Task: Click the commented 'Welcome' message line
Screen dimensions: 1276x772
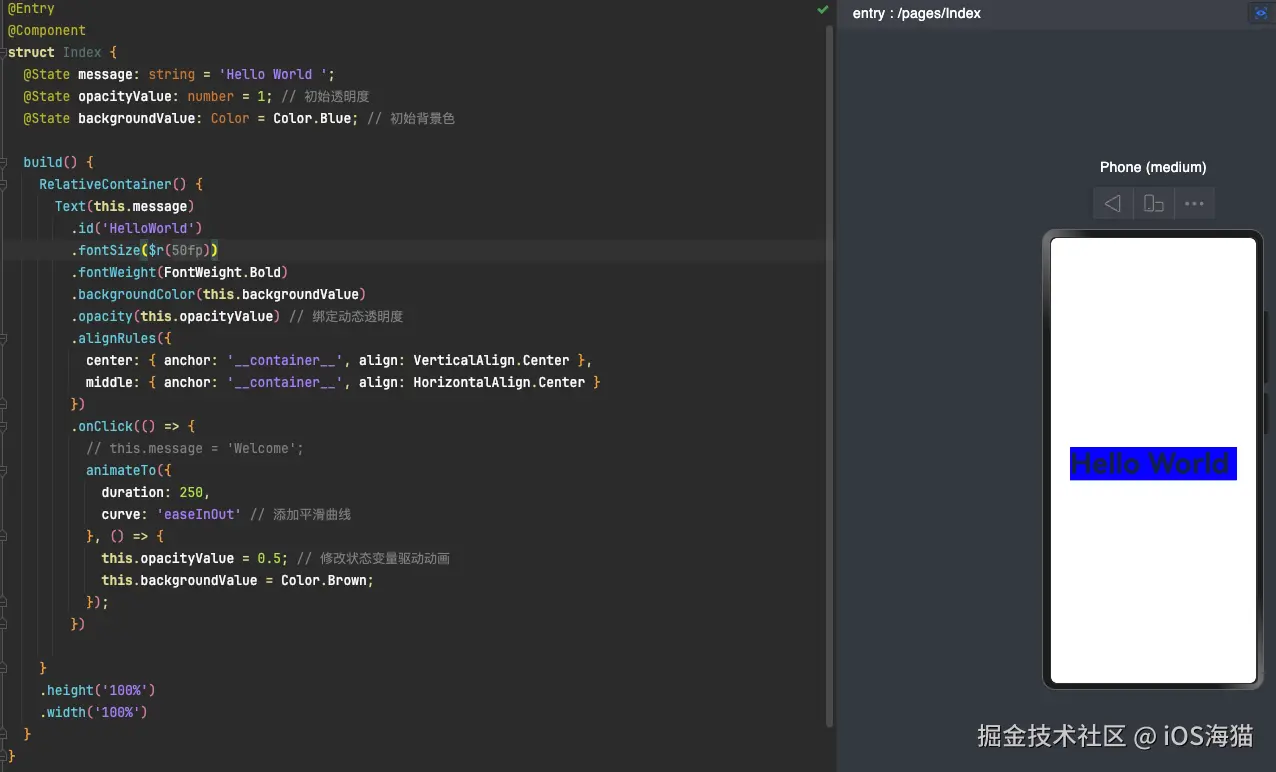Action: click(x=194, y=448)
